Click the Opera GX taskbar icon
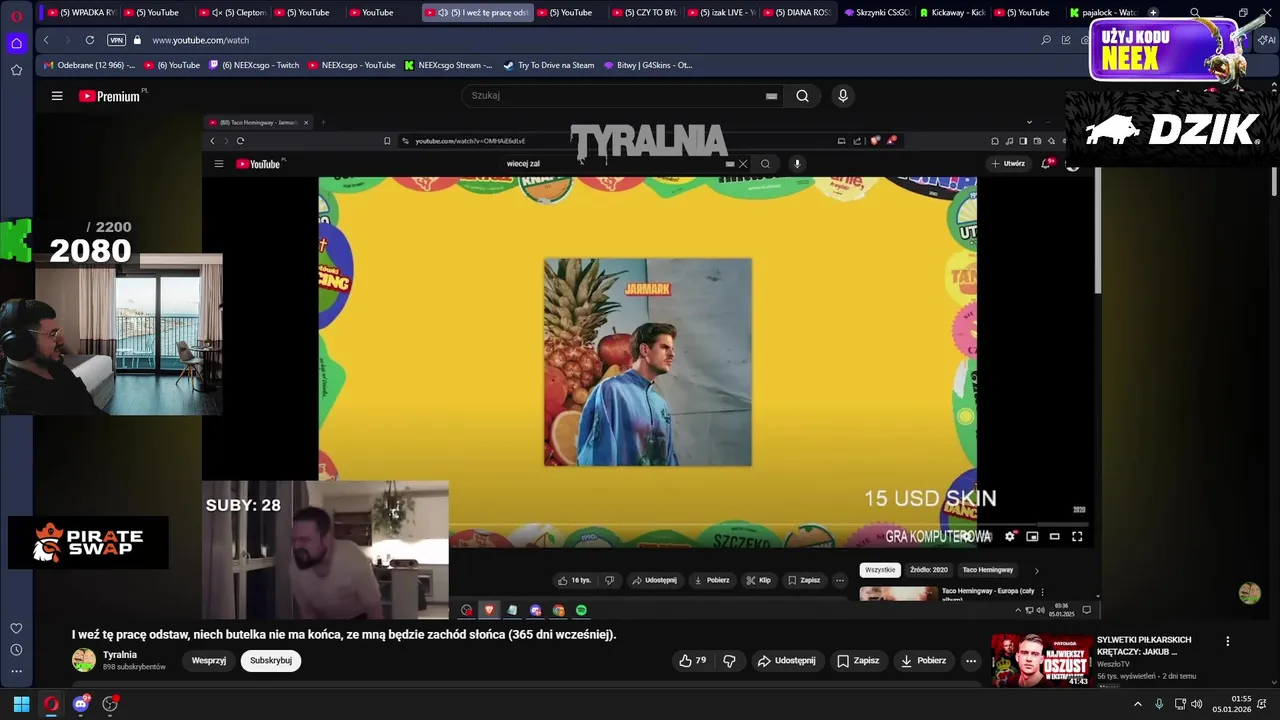This screenshot has height=720, width=1280. (x=51, y=704)
